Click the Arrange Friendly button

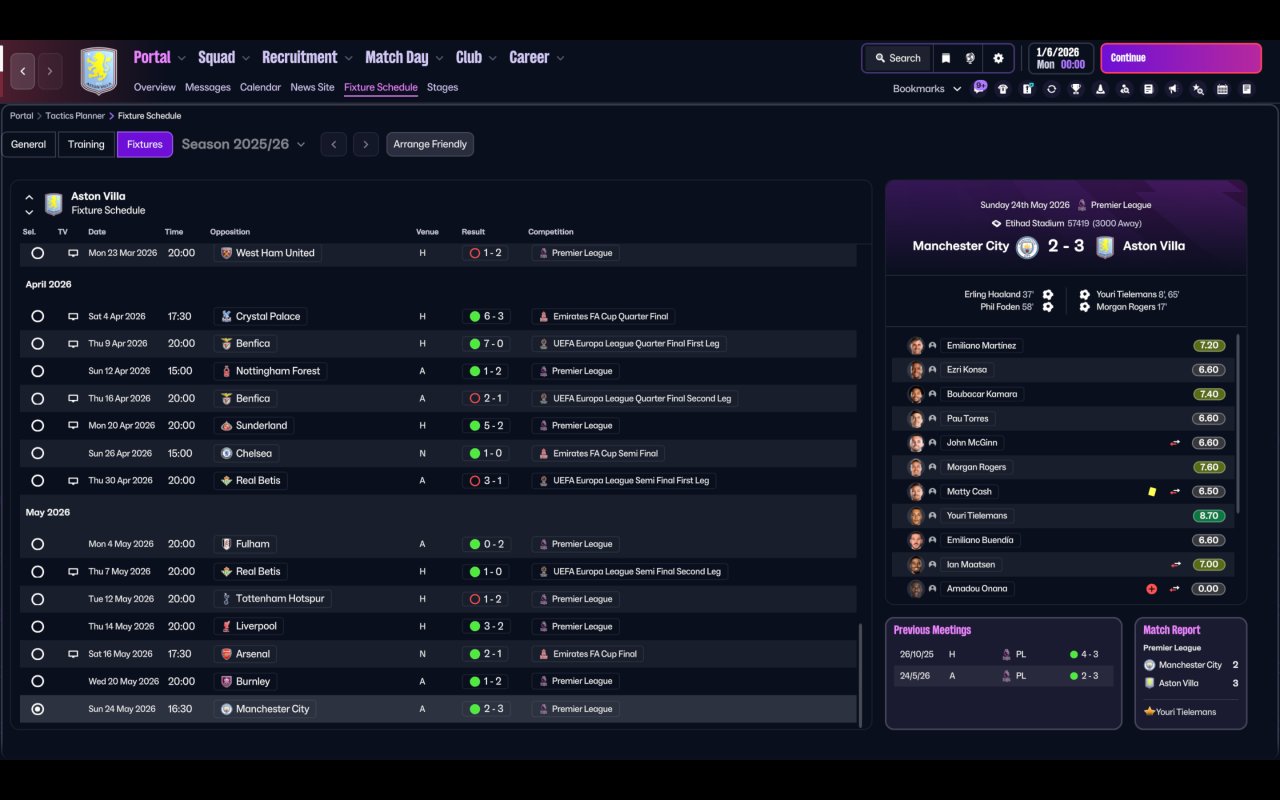[x=430, y=145]
